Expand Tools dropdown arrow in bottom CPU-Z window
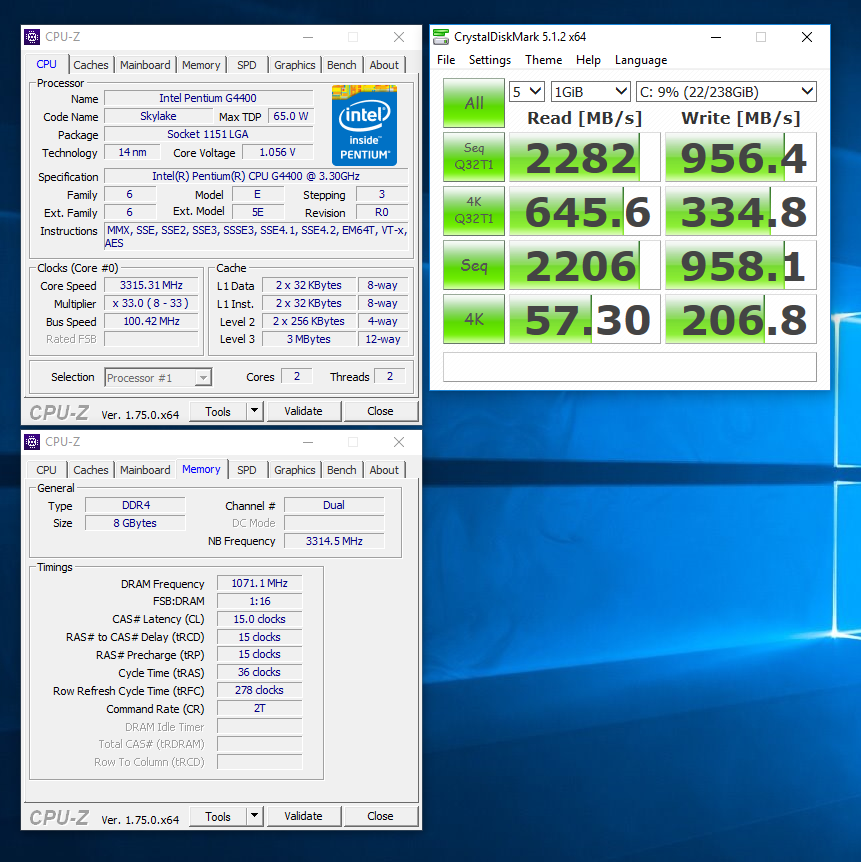The width and height of the screenshot is (861, 862). [255, 816]
